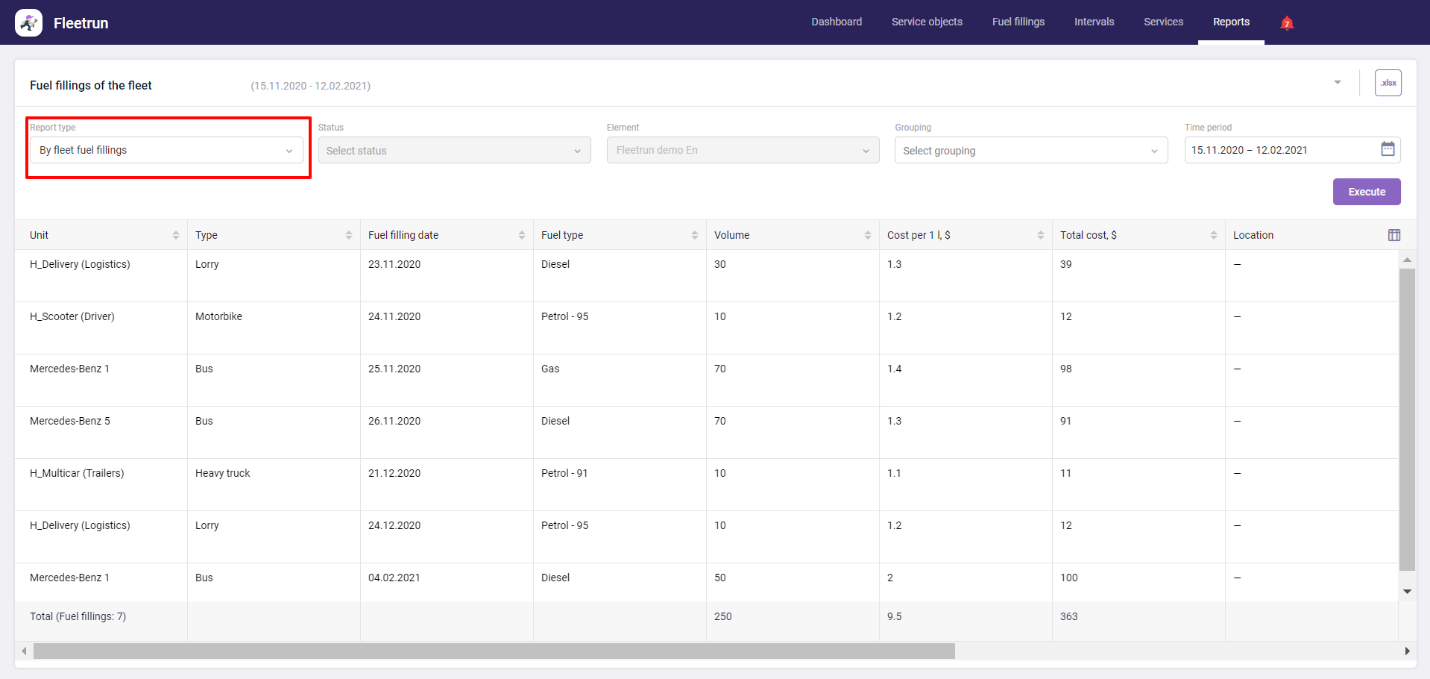Click the horizontal scrollbar at table bottom
Screen dimensions: 1430x679
click(x=493, y=651)
